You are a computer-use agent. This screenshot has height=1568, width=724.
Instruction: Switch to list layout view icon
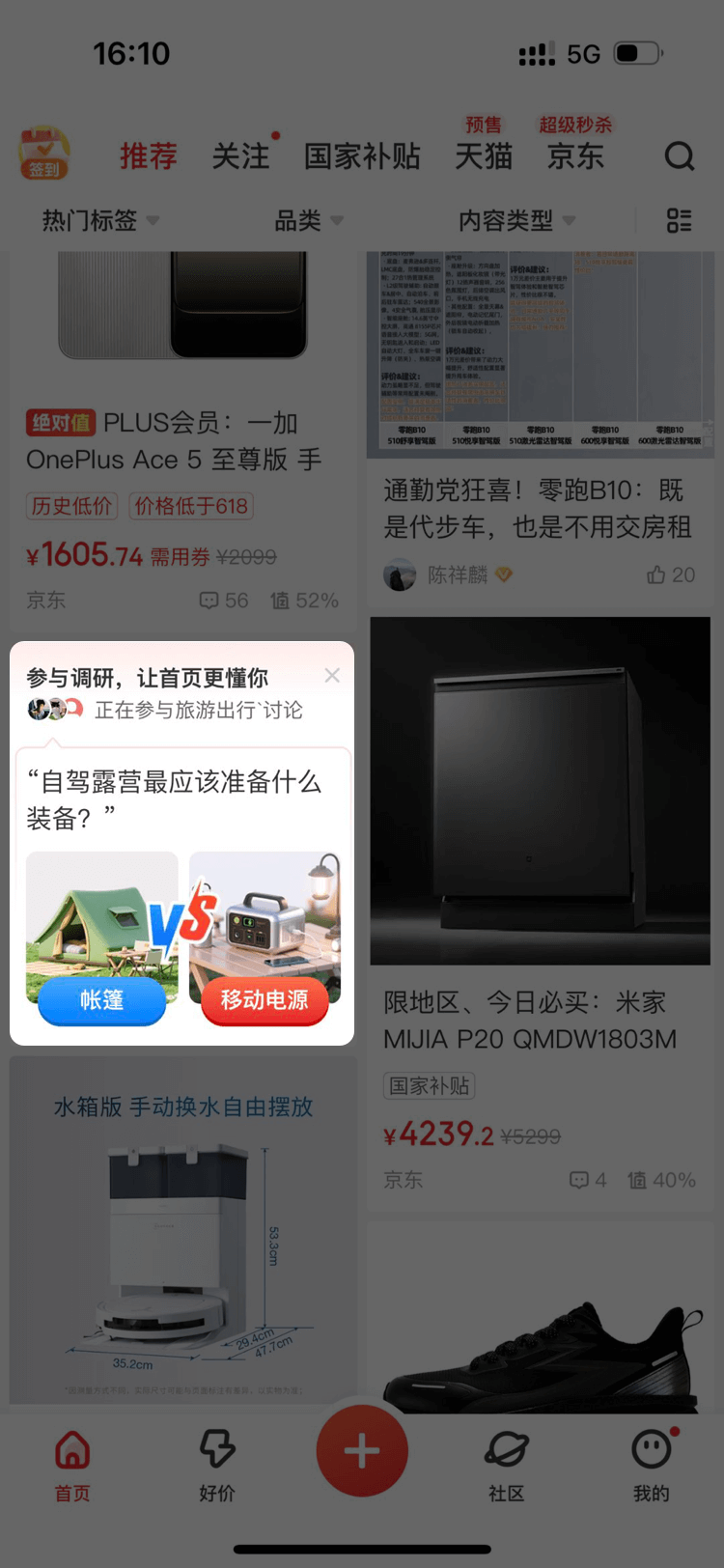(x=680, y=221)
